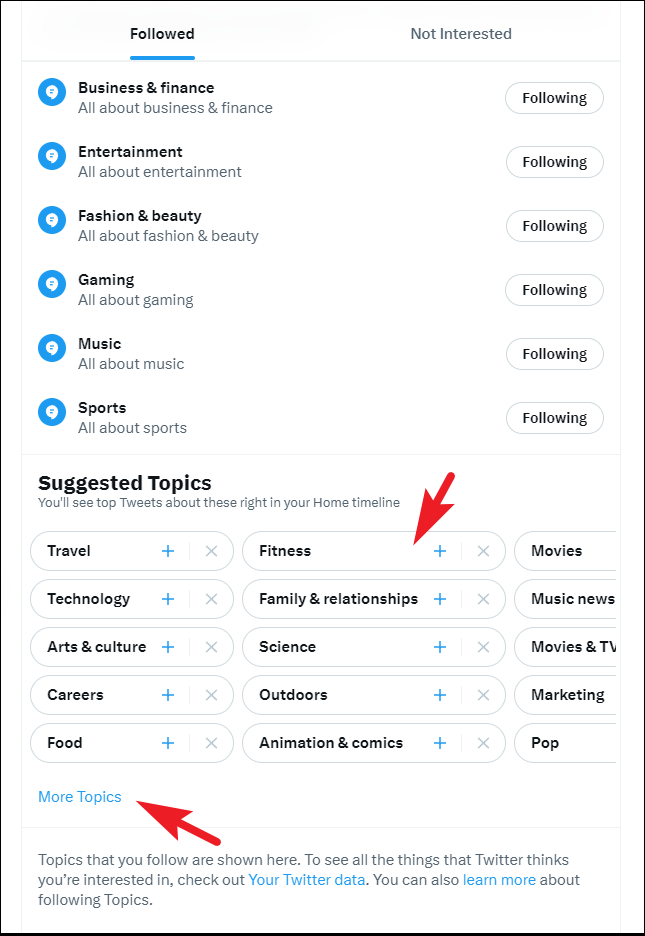Click the Sports topic icon

click(x=52, y=412)
